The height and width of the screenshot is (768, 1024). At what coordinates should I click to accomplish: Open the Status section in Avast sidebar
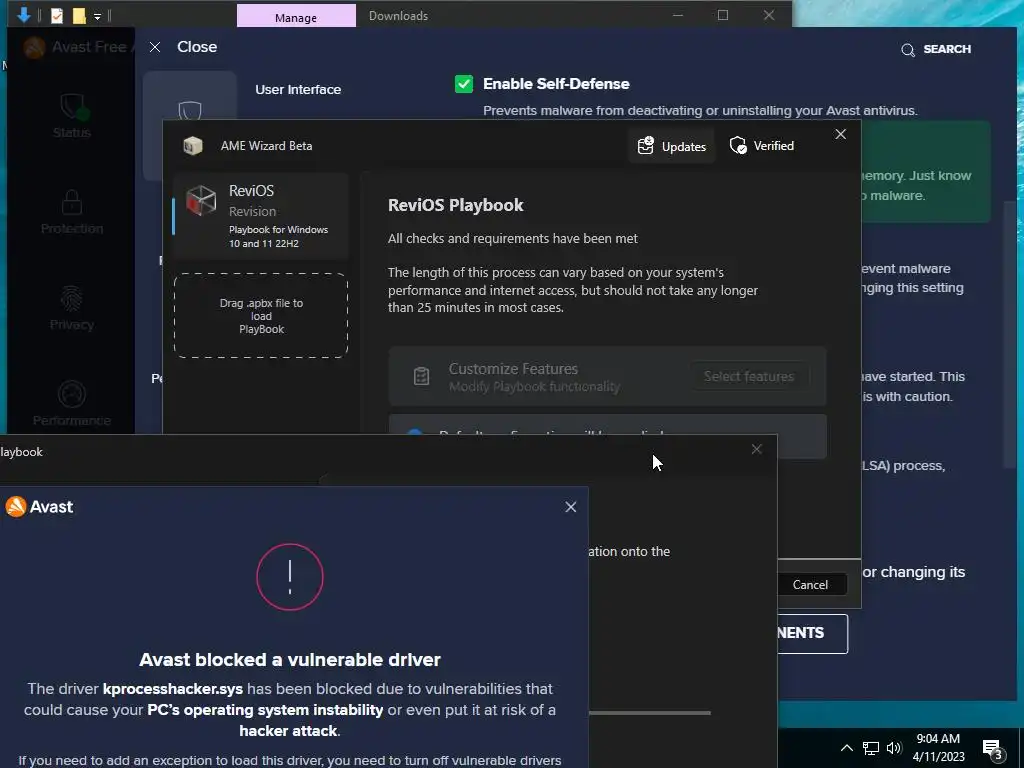72,116
